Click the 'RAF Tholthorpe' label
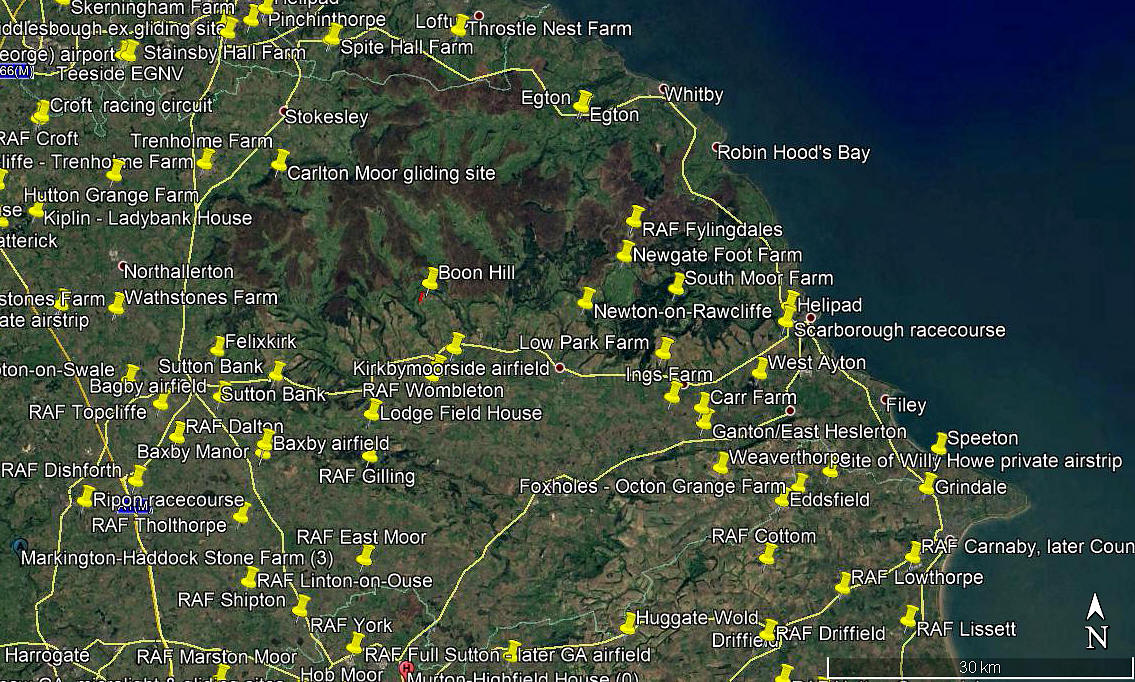Screen dimensions: 1135x682 159,525
